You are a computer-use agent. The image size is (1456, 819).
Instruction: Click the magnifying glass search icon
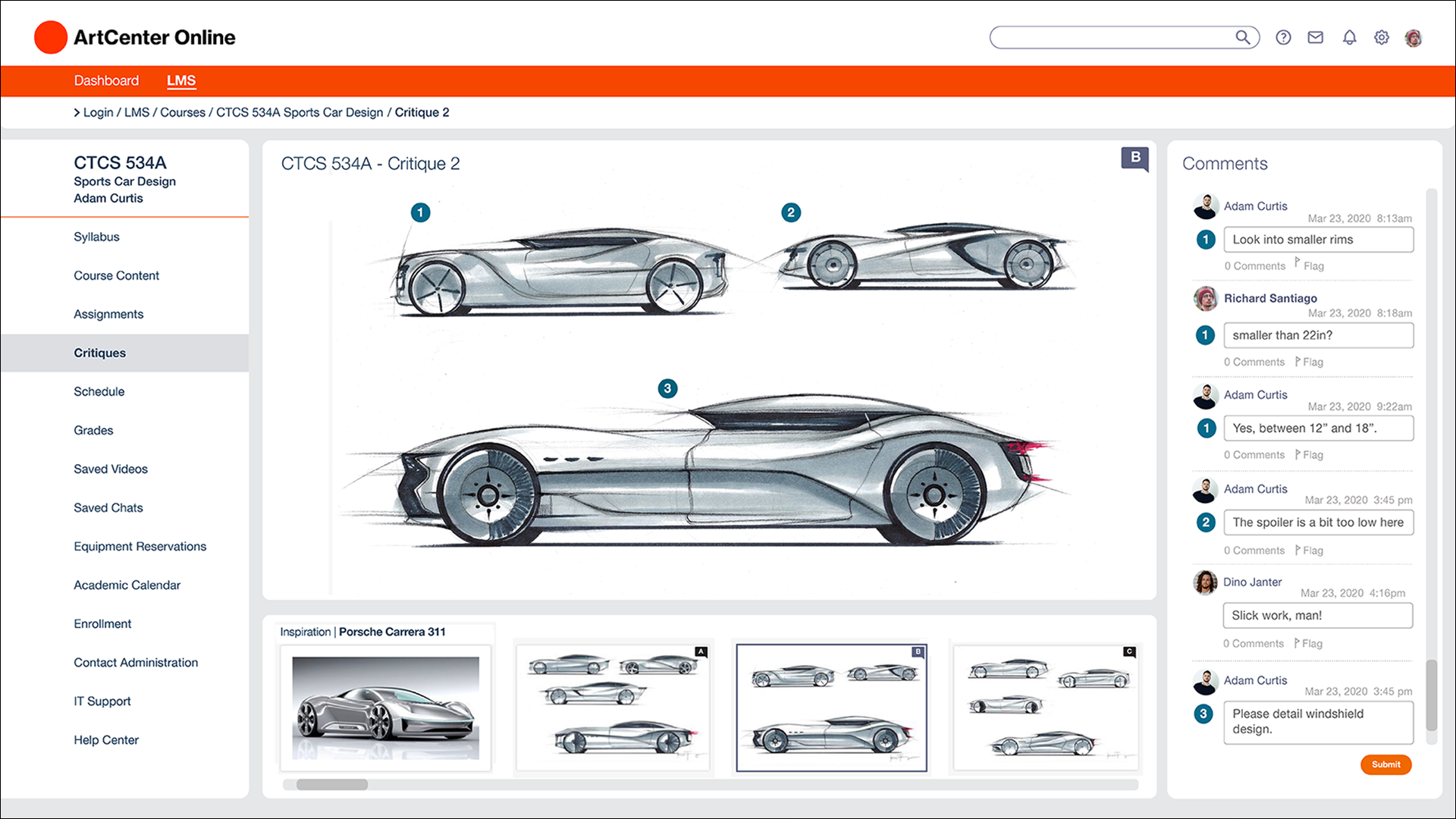pyautogui.click(x=1242, y=37)
